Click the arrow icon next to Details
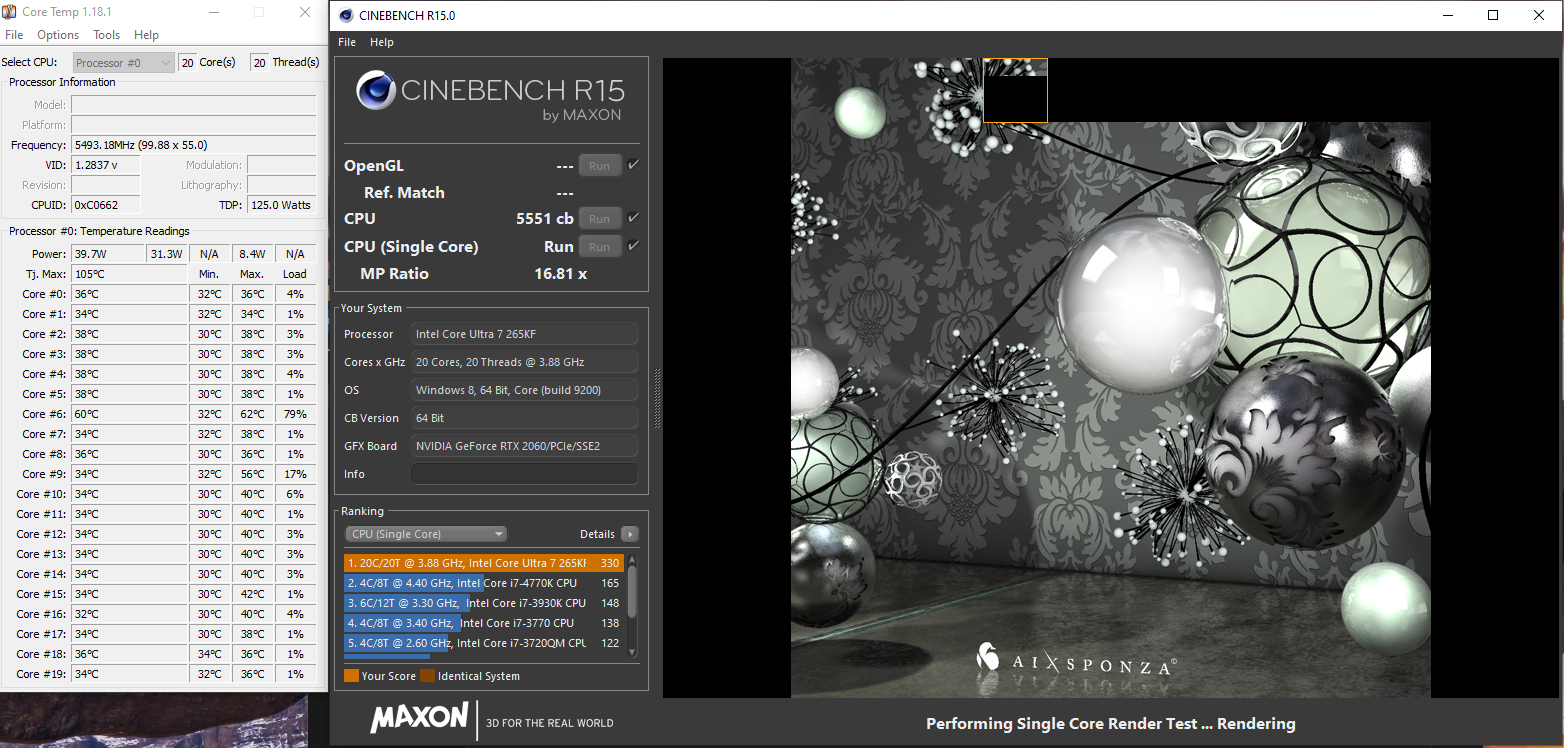Screen dimensions: 1564x748 tap(629, 534)
